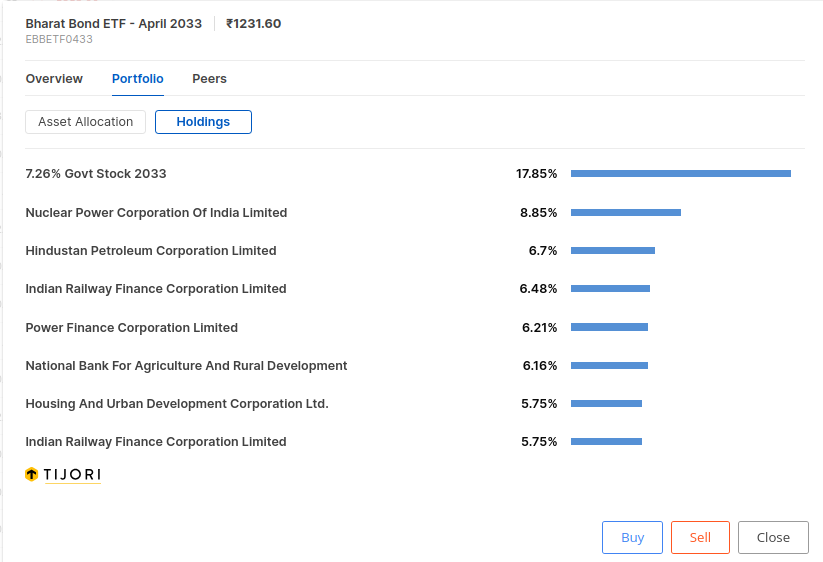The height and width of the screenshot is (562, 823).
Task: Select Nuclear Power Corporation Of India Limited
Action: coord(156,213)
